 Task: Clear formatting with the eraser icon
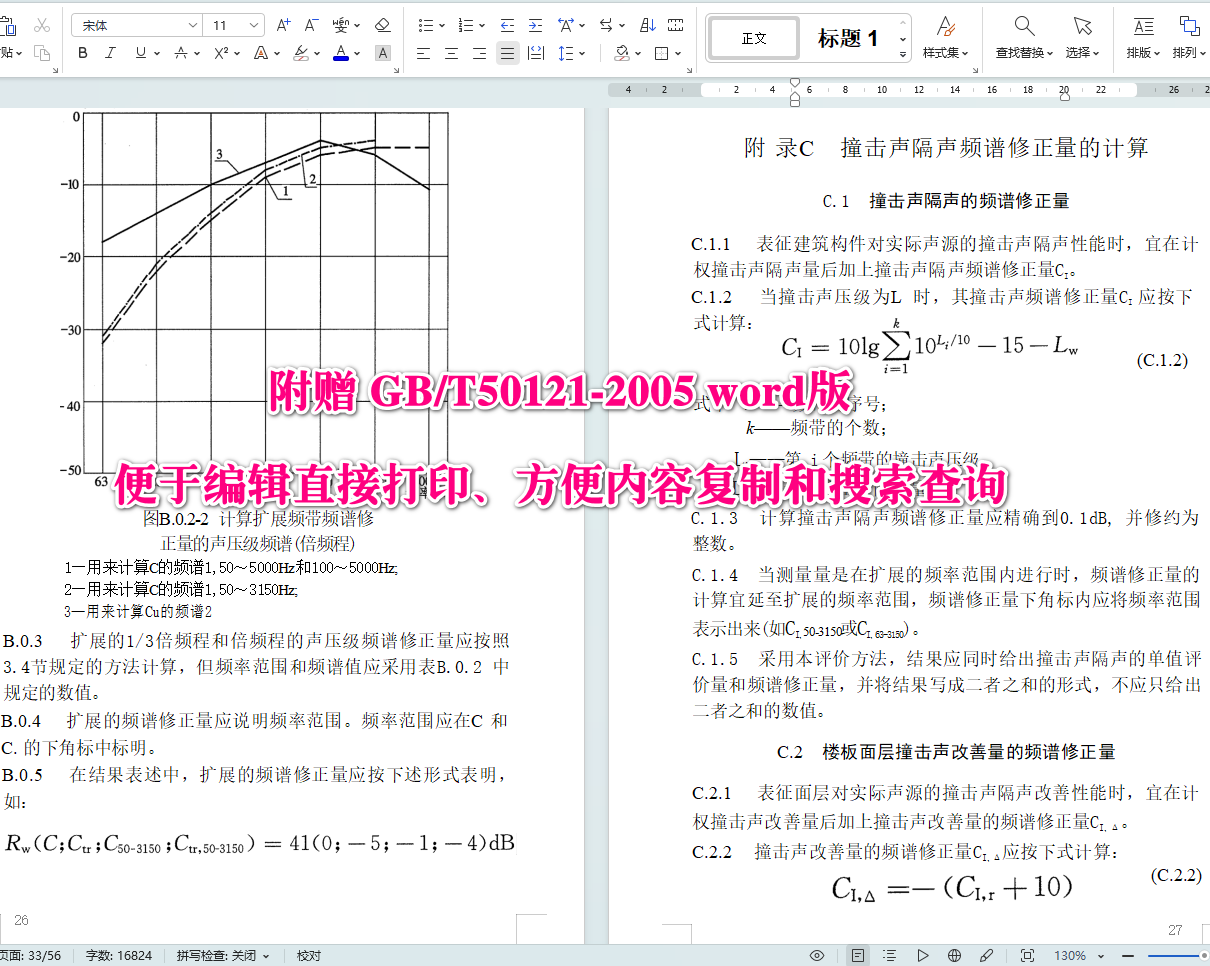383,26
